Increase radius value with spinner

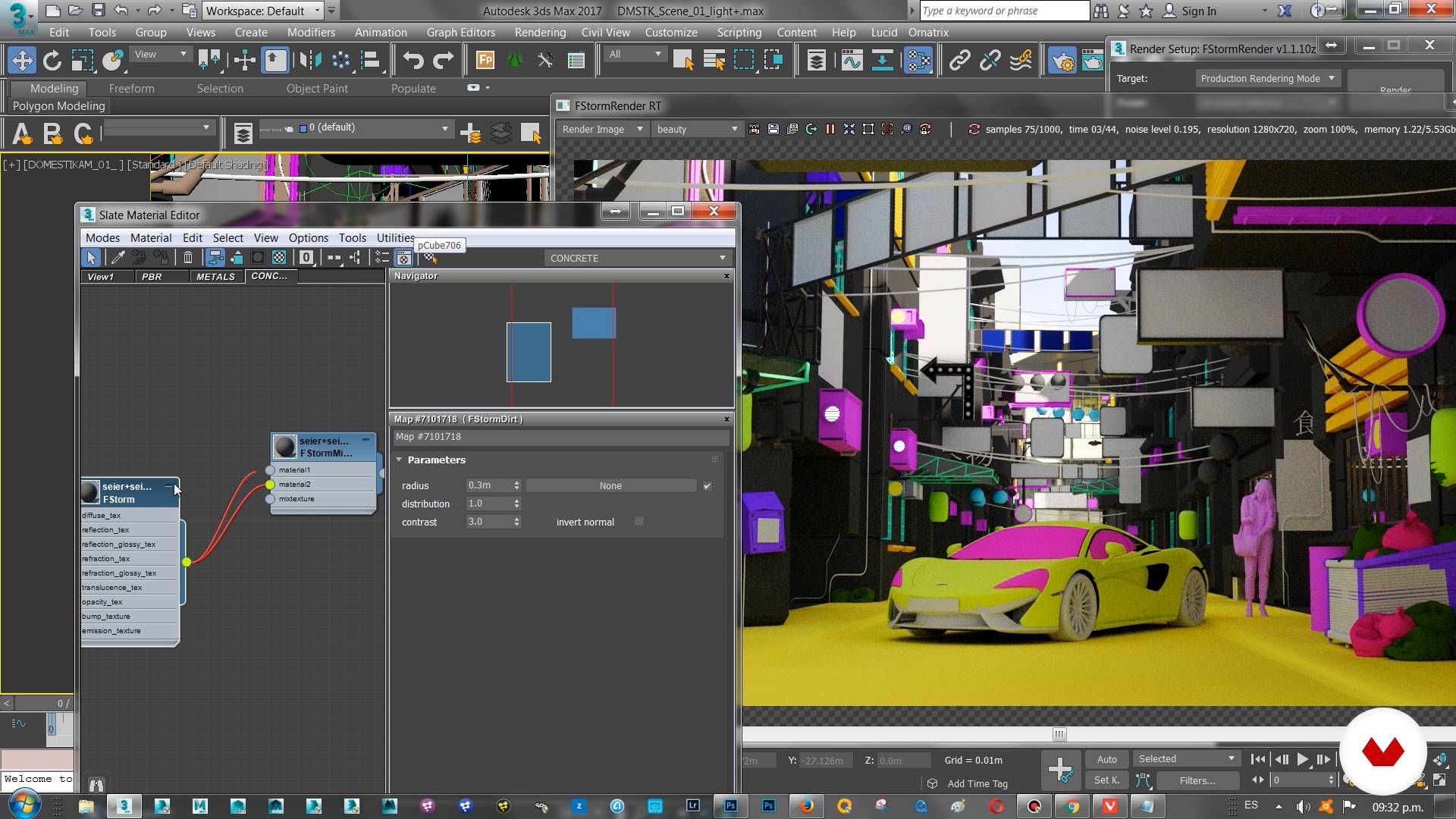pyautogui.click(x=517, y=483)
